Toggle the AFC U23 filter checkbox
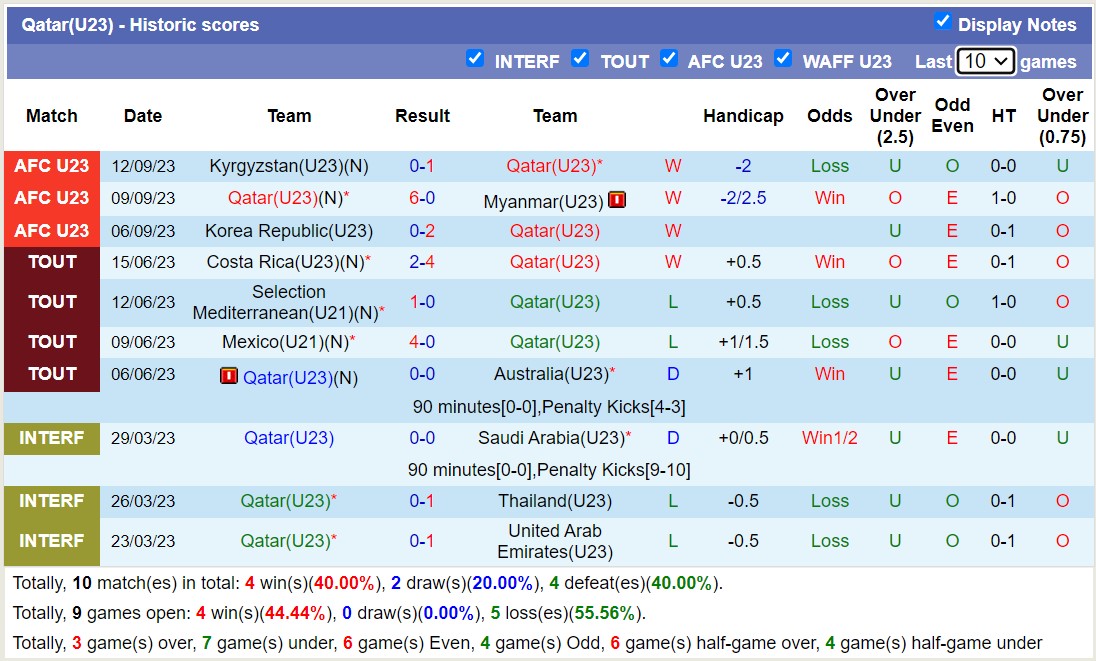Screen dimensions: 1096x661 [x=669, y=59]
